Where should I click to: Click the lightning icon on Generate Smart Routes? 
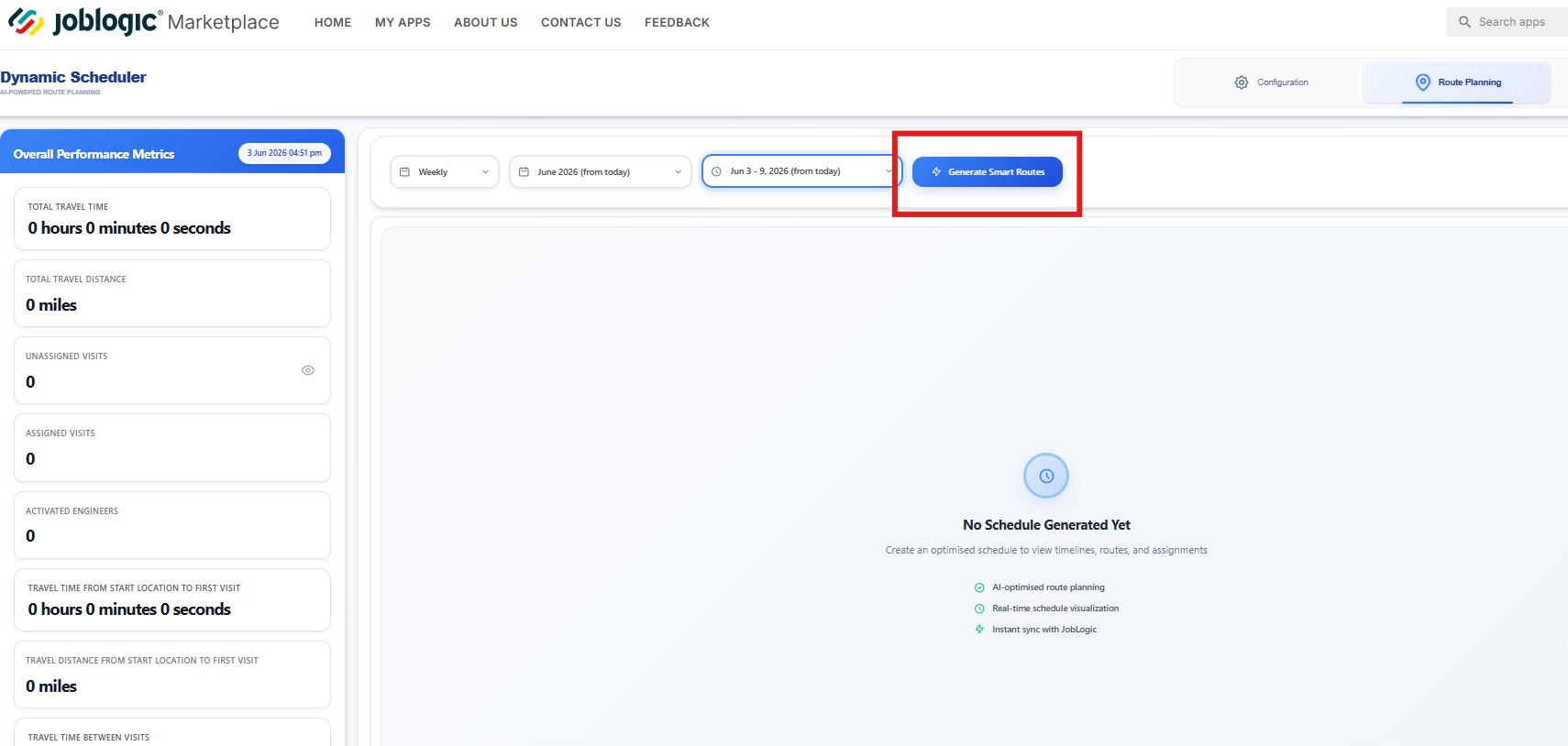point(936,172)
